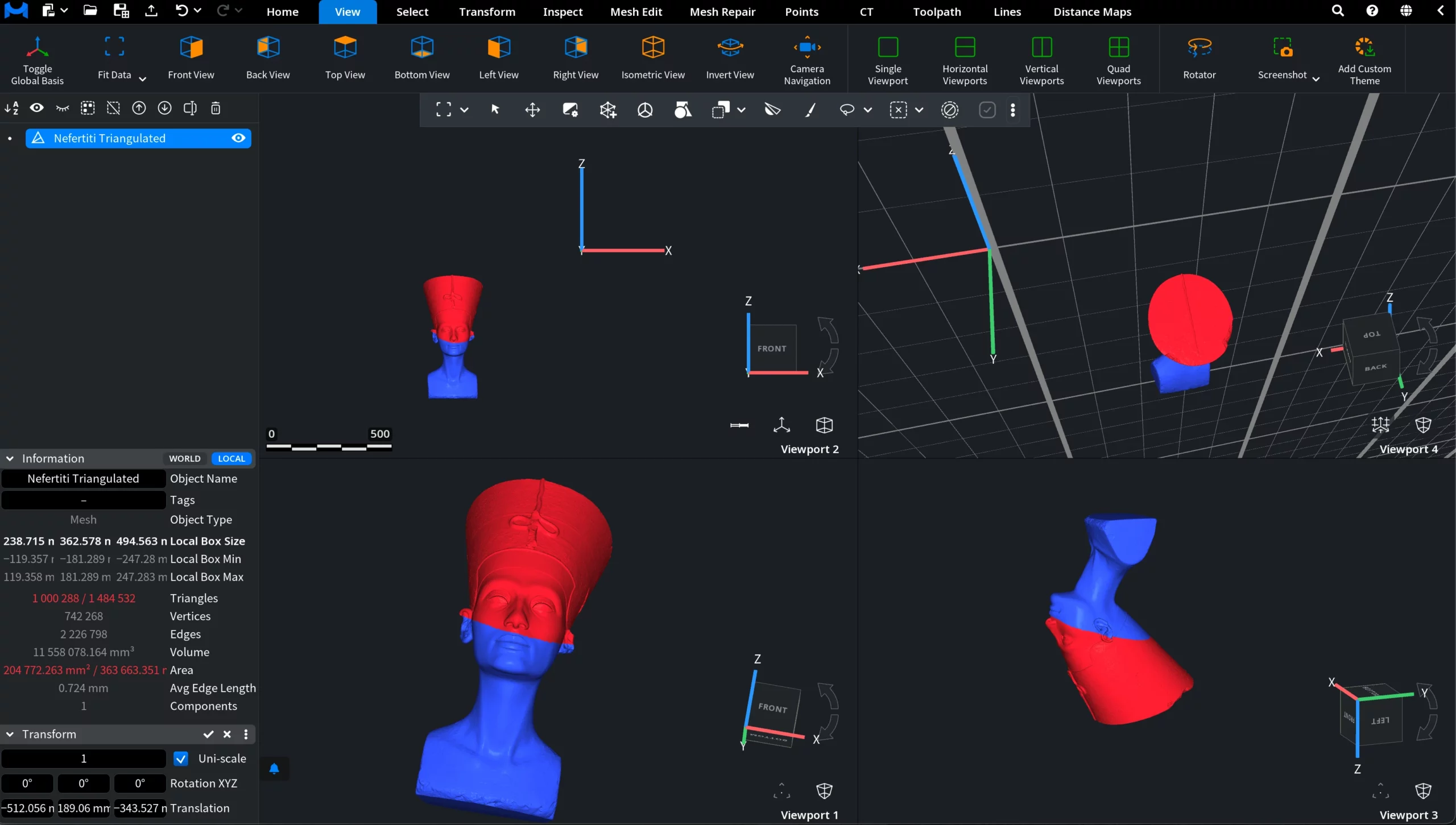Open the help icon
This screenshot has width=1456, height=825.
[x=1372, y=11]
